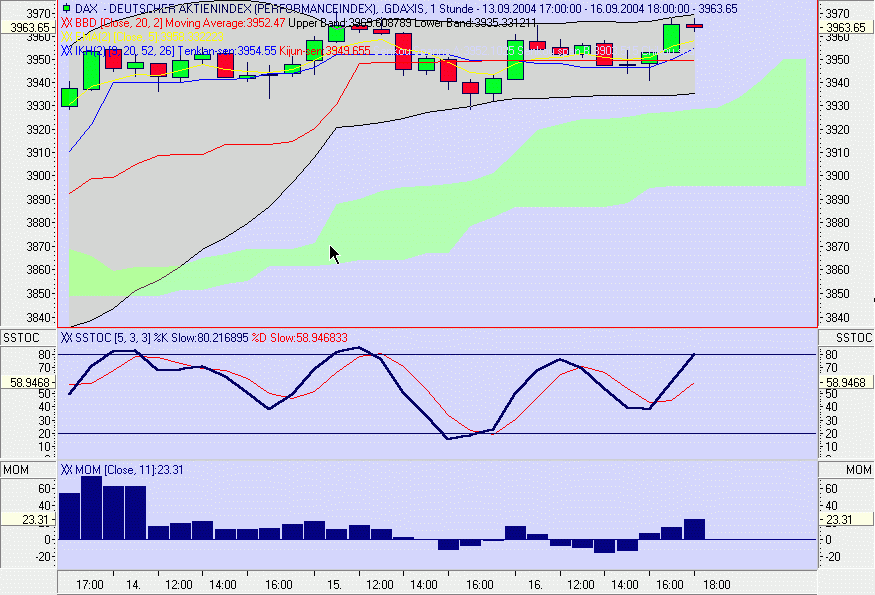The image size is (875, 595).
Task: Click the Tenkan-sen:3954.55 legend text
Action: click(x=227, y=51)
